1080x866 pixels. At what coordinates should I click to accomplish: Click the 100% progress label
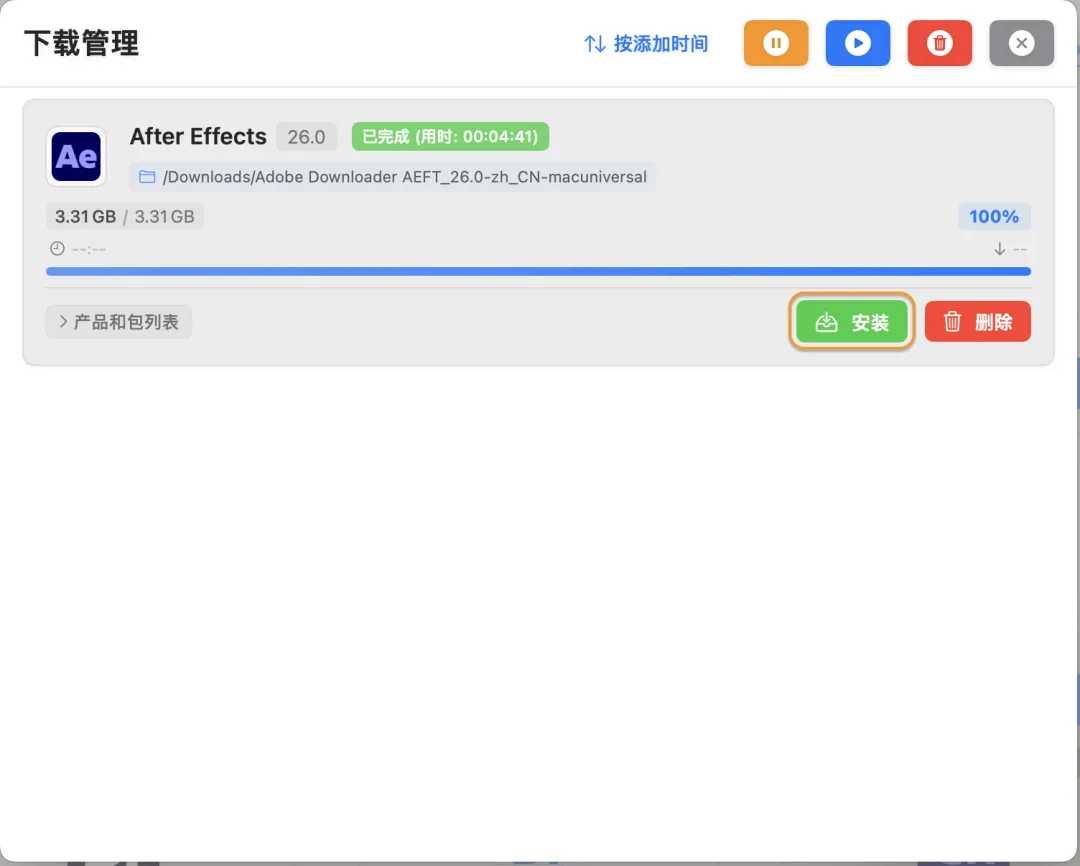pyautogui.click(x=994, y=216)
